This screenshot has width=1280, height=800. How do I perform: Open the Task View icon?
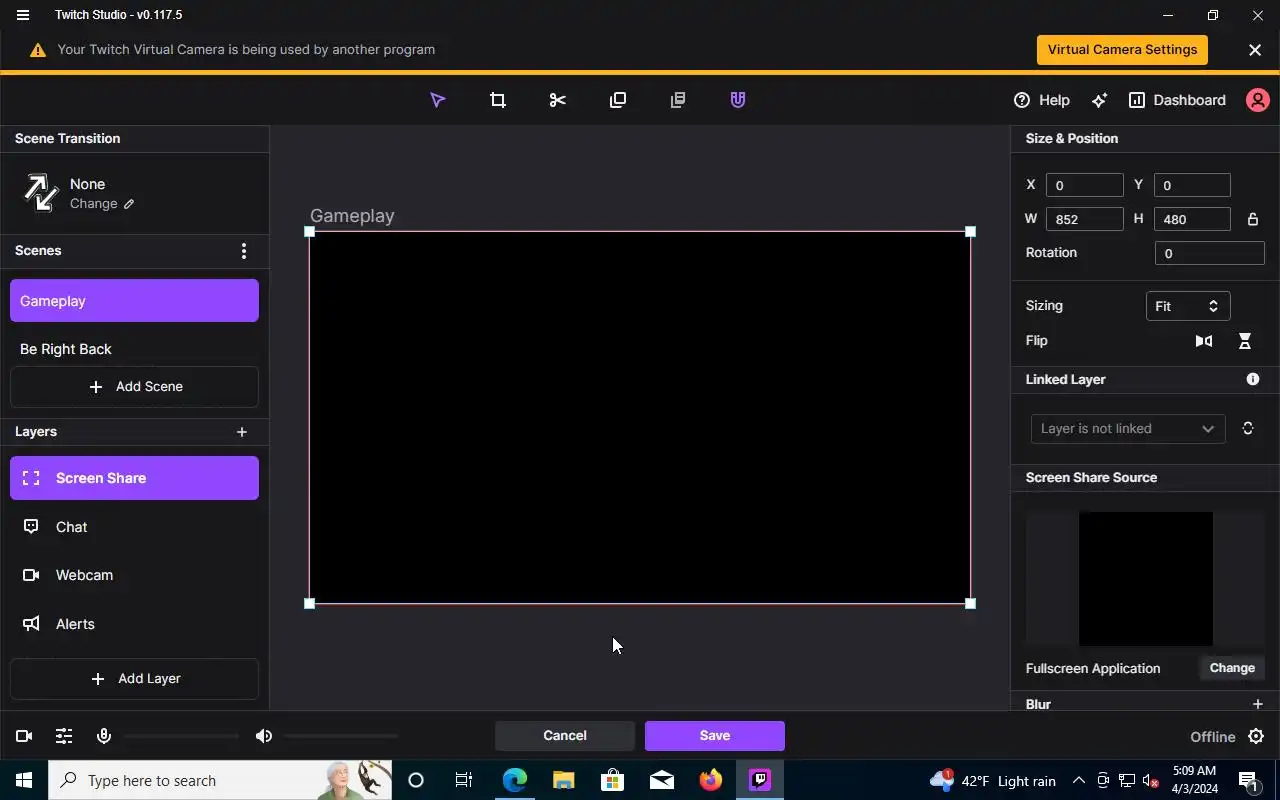(464, 780)
